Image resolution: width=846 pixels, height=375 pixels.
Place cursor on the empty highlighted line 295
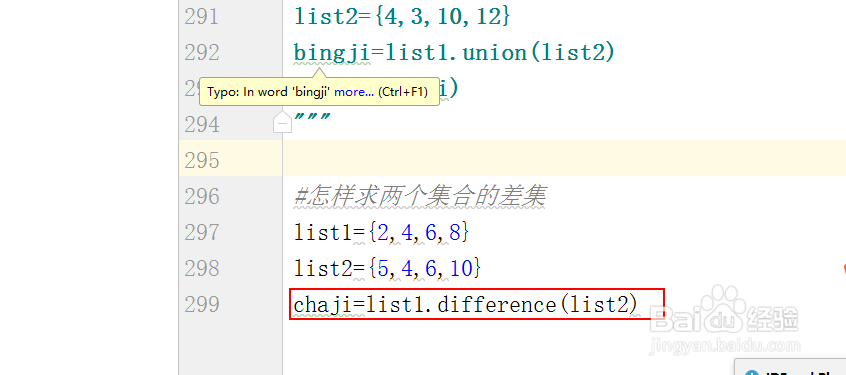564,158
